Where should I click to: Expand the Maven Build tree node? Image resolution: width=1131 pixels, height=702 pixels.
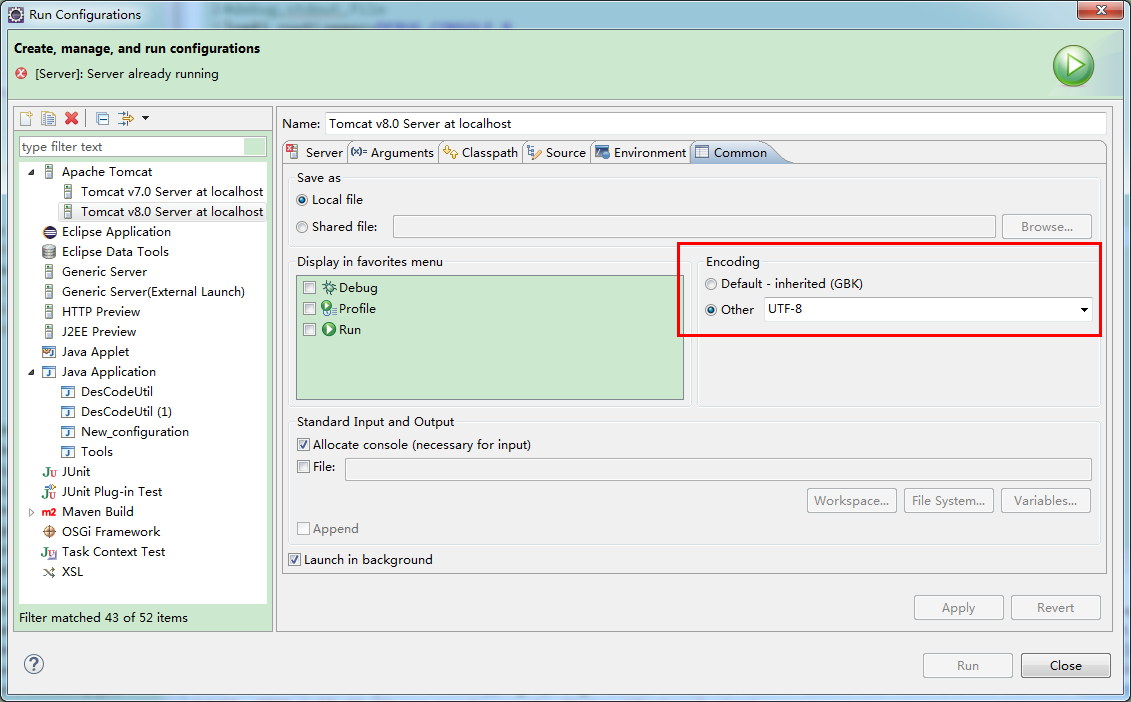click(31, 512)
